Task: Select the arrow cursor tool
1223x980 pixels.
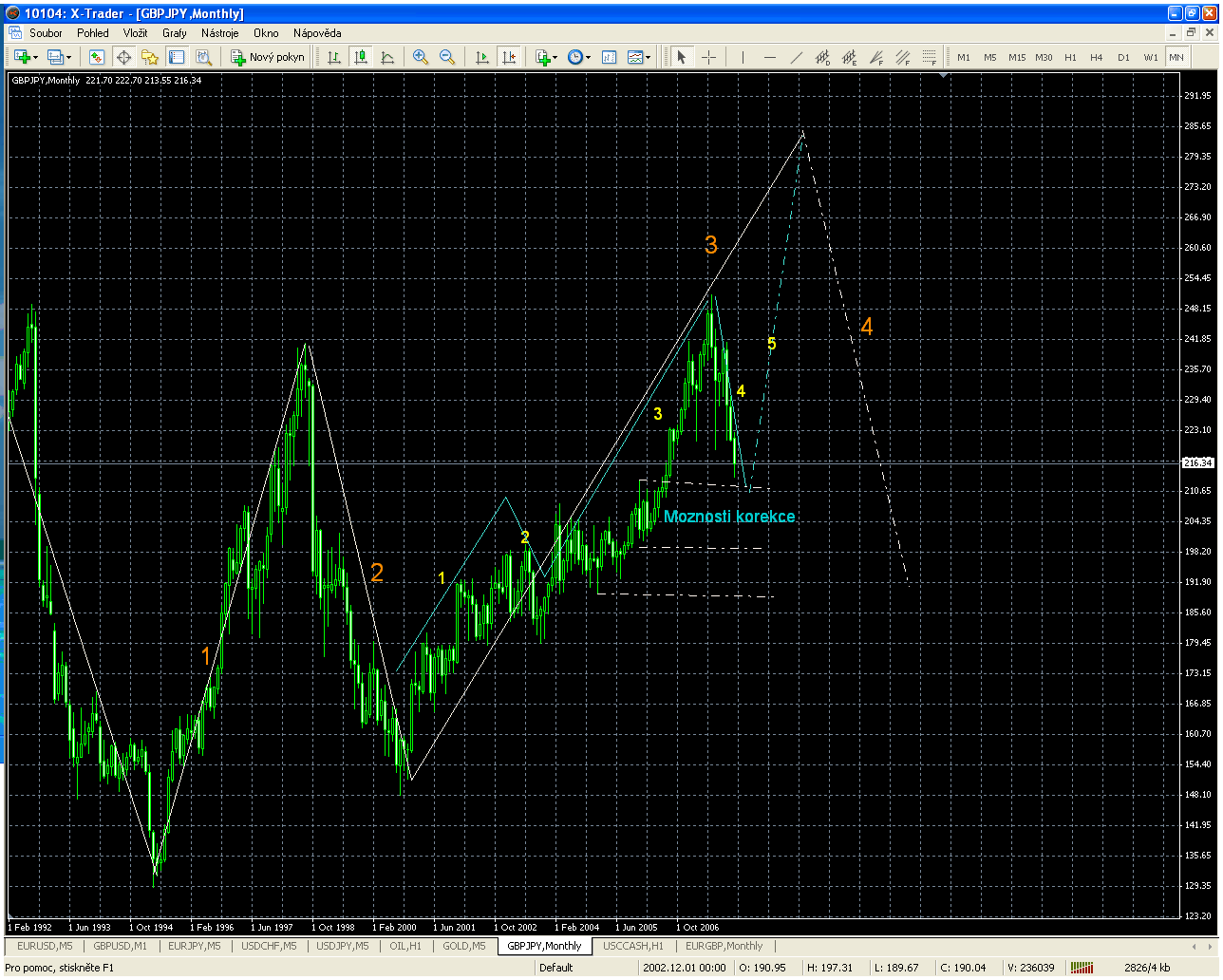Action: (x=682, y=57)
